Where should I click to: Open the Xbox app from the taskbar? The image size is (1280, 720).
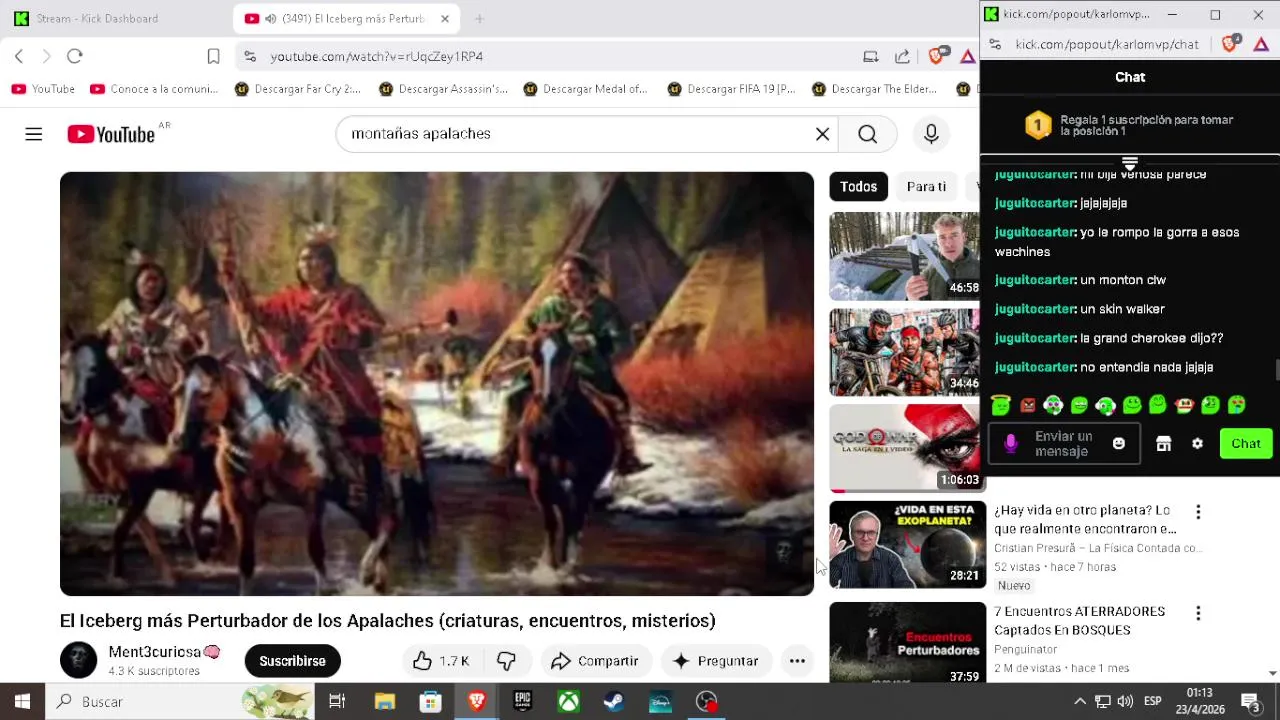pos(568,702)
